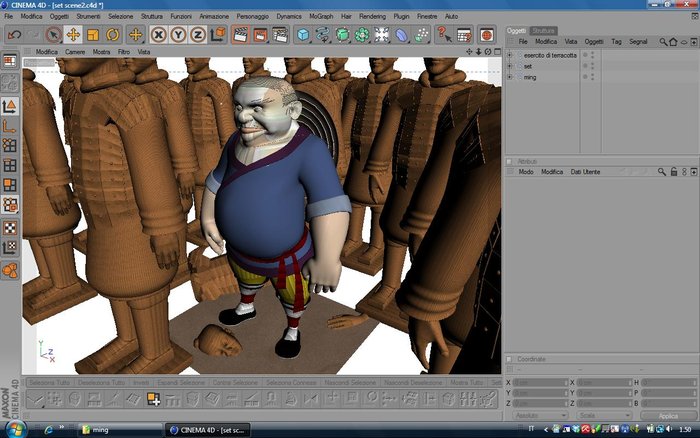This screenshot has height=438, width=700.
Task: Click the X position input field
Action: [540, 383]
